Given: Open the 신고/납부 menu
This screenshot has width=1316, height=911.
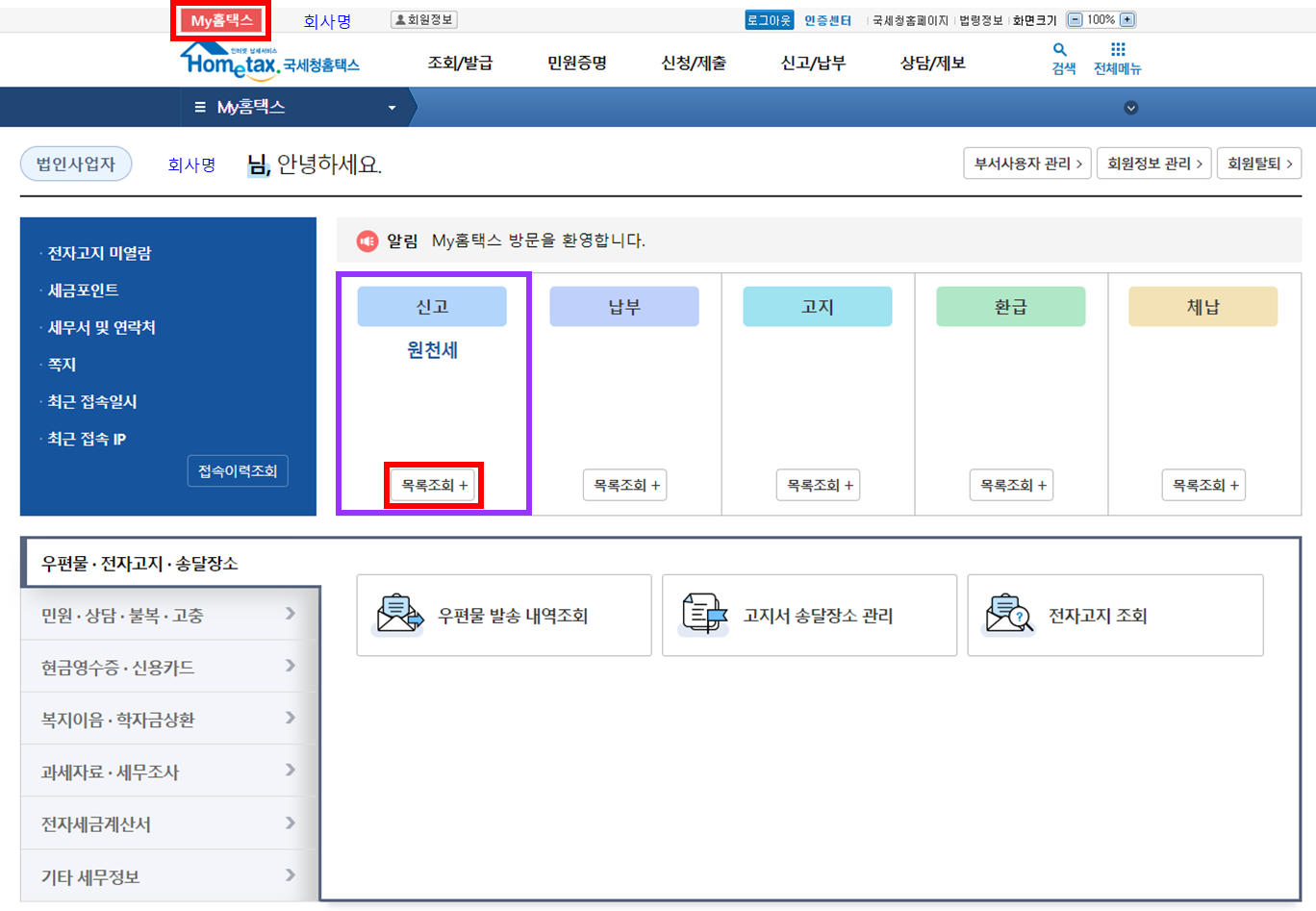Looking at the screenshot, I should tap(813, 63).
